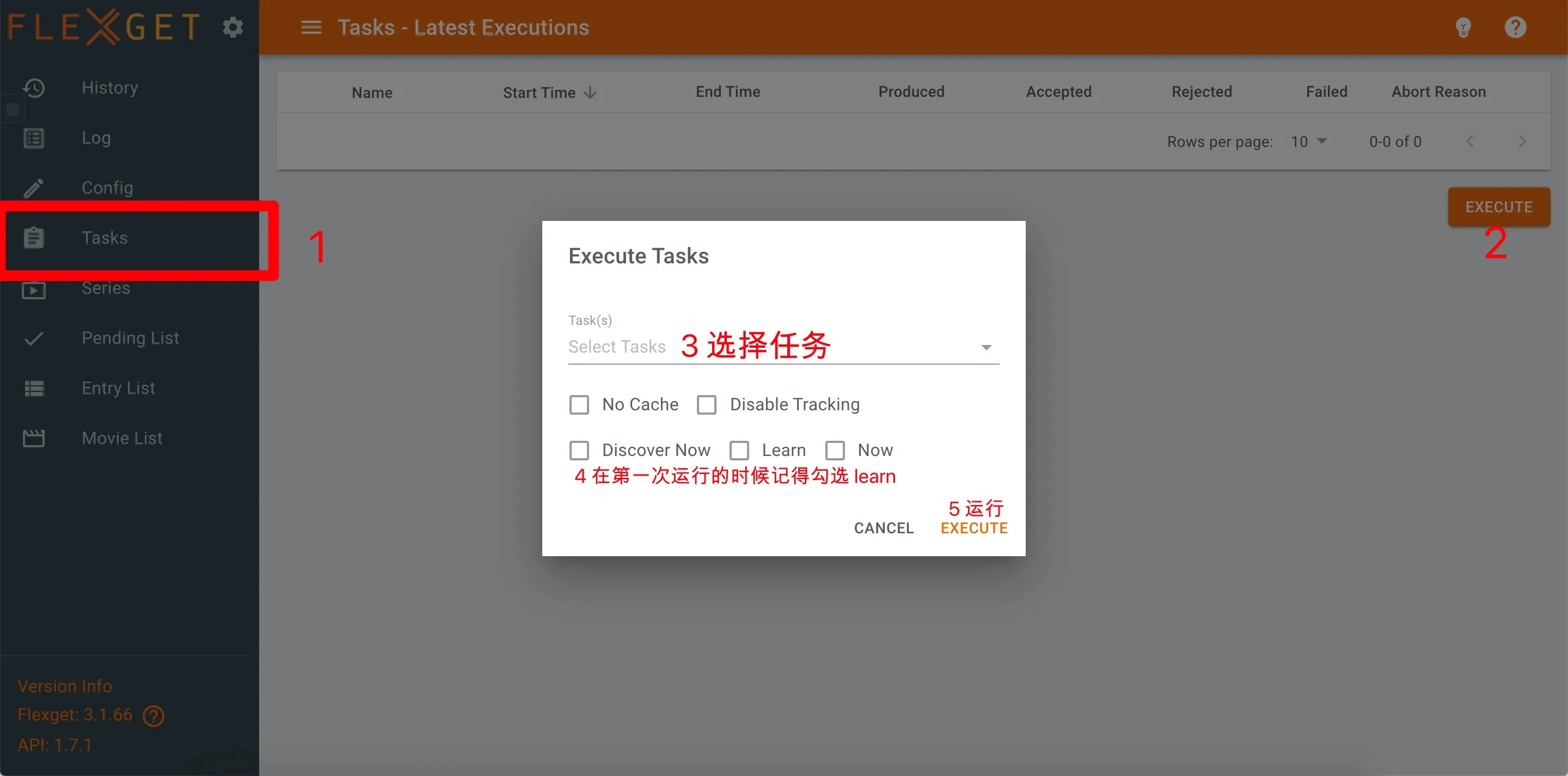Image resolution: width=1568 pixels, height=776 pixels.
Task: Open the Config editor
Action: pyautogui.click(x=107, y=187)
